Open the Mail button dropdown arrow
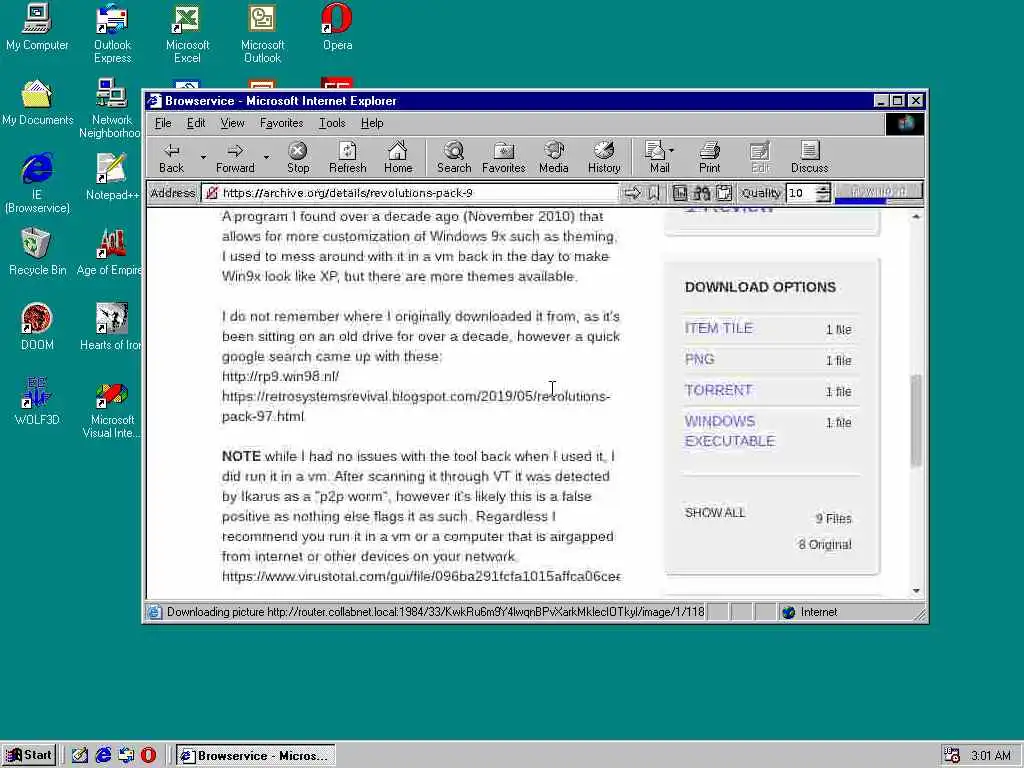 coord(672,151)
